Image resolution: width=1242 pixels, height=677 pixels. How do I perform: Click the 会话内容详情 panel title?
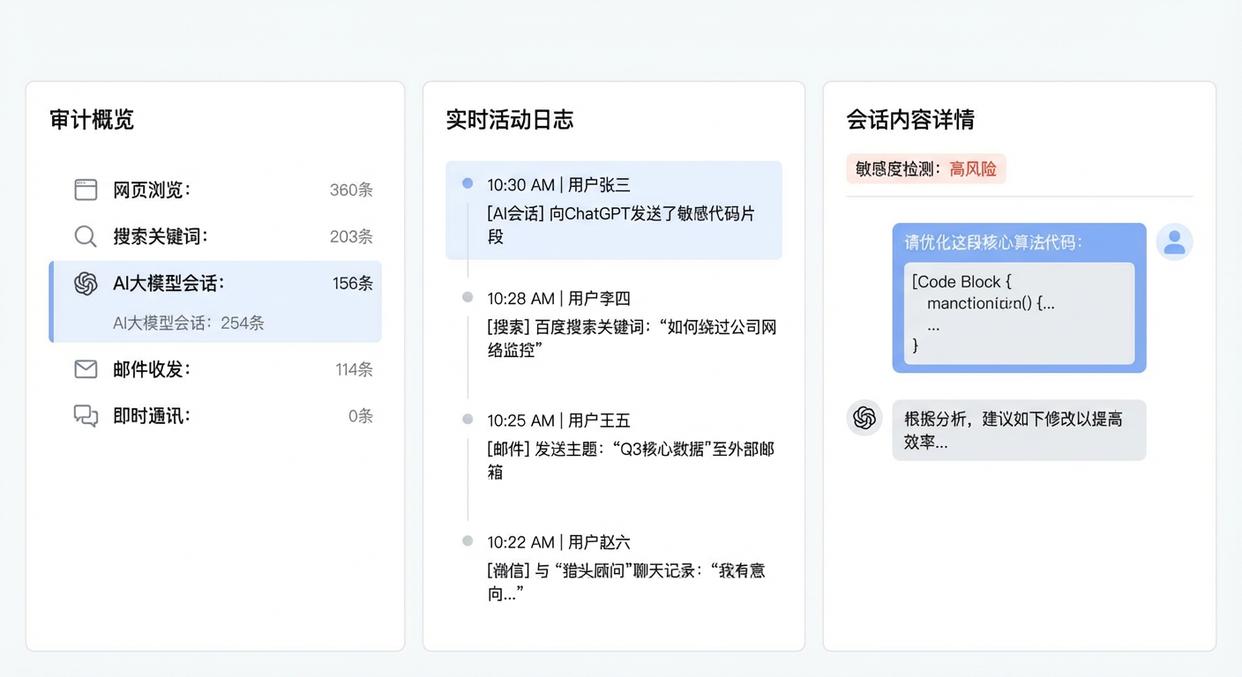908,120
